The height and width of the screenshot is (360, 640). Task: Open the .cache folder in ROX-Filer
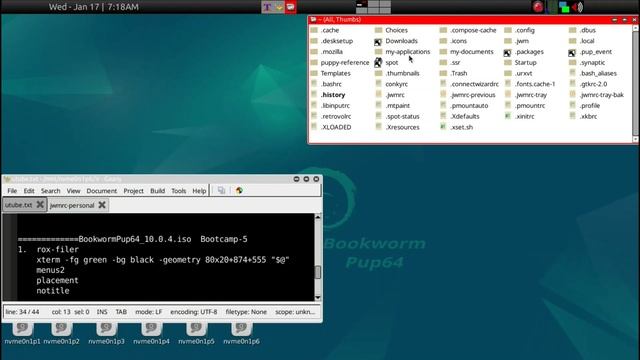point(325,30)
